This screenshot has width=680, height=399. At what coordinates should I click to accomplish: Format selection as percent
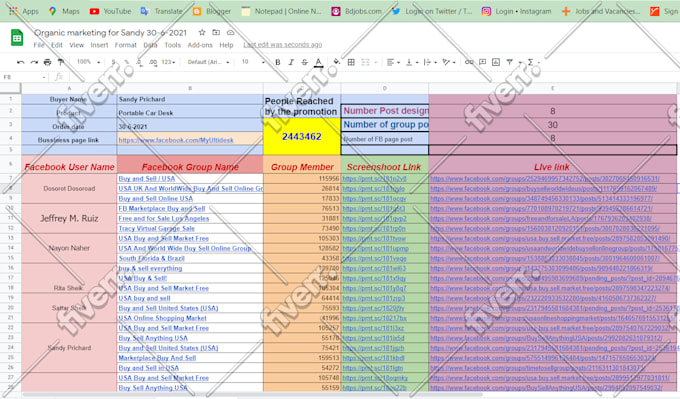[127, 62]
